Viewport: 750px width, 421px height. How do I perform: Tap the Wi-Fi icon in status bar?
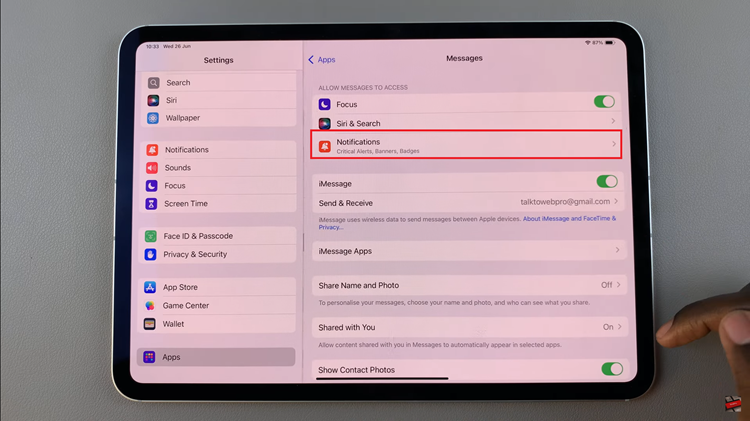coord(587,43)
